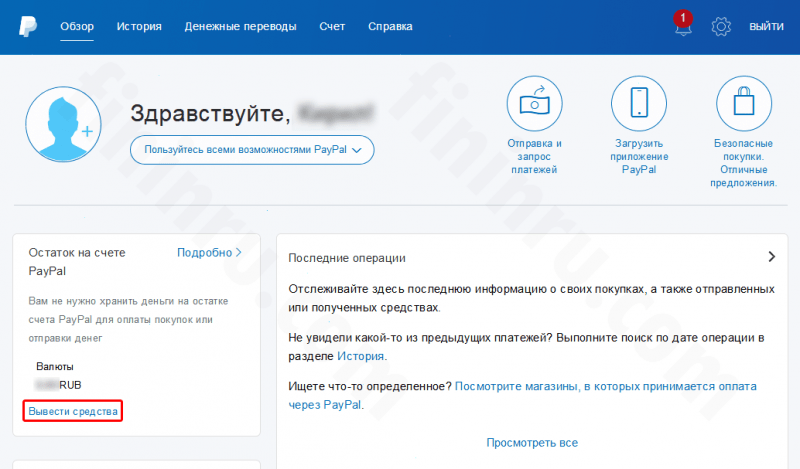Click the Отправка и запрос платежей label
The width and height of the screenshot is (800, 469).
pyautogui.click(x=534, y=157)
